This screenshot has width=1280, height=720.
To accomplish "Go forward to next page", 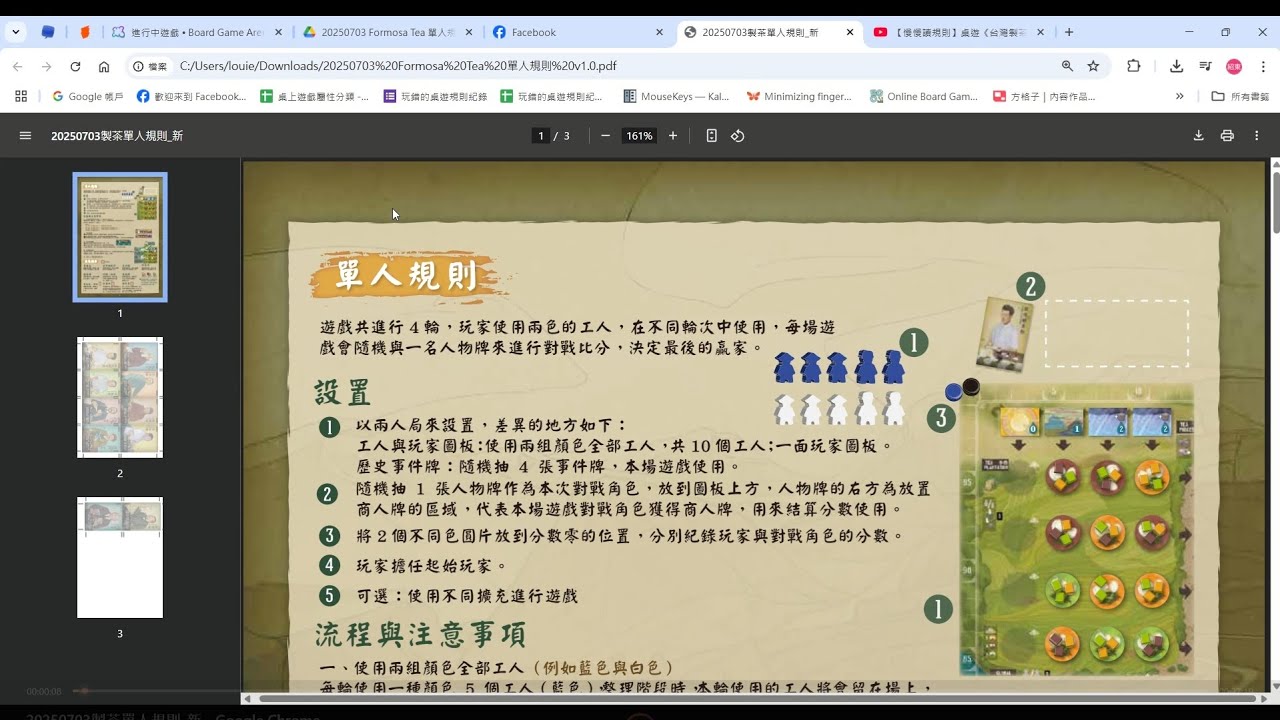I will click(46, 66).
